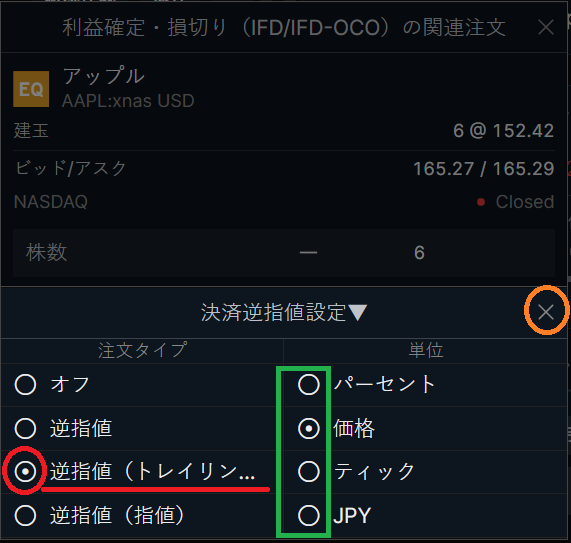This screenshot has width=571, height=543.
Task: Choose JPY as the unit
Action: (x=309, y=515)
